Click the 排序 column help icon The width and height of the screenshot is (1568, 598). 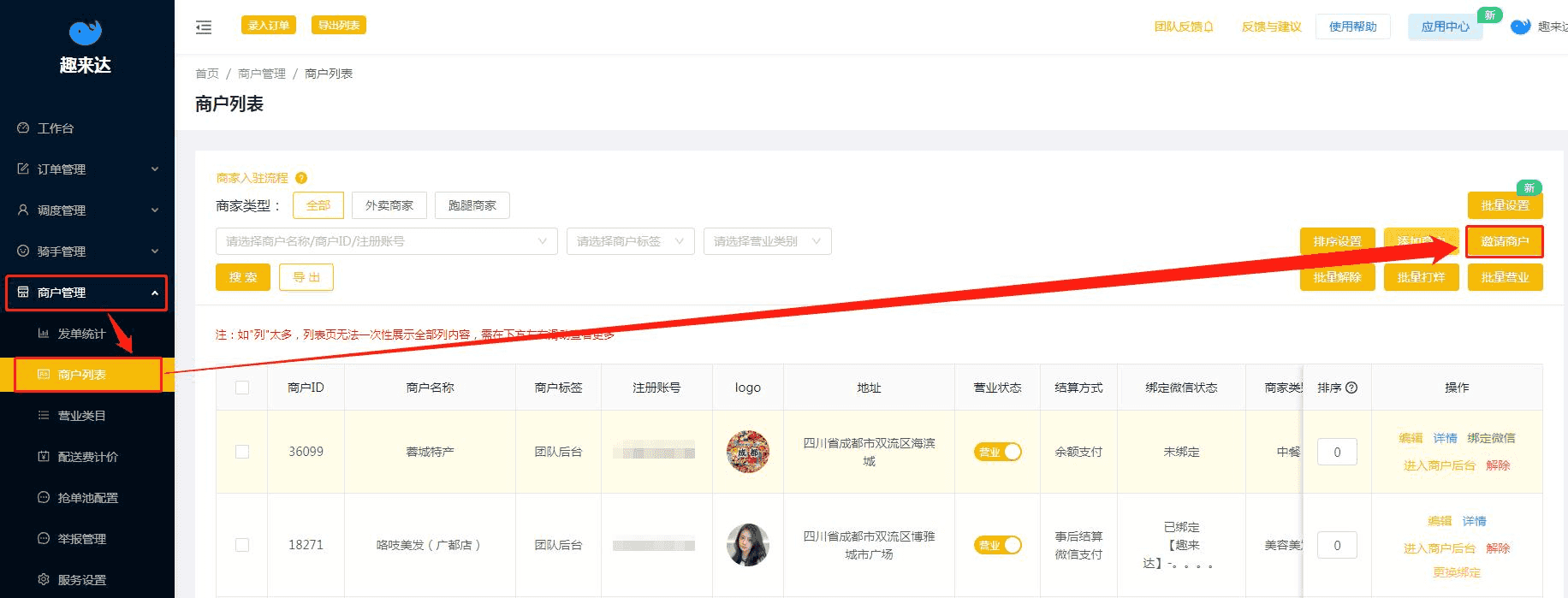1351,388
